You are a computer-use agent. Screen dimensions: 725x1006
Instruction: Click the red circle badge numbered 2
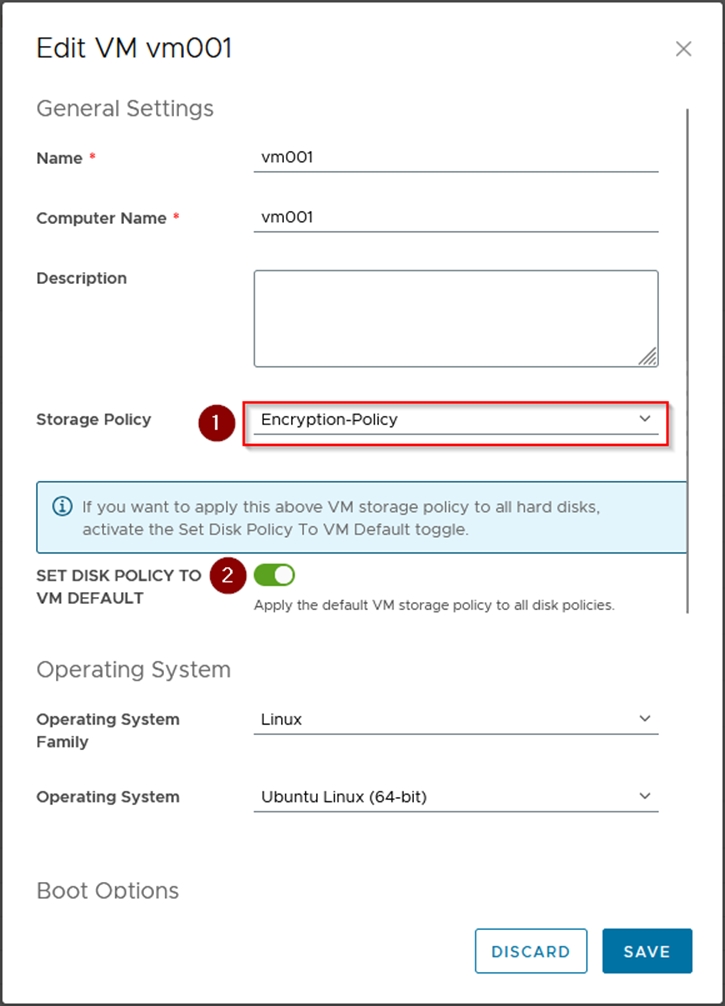coord(228,575)
